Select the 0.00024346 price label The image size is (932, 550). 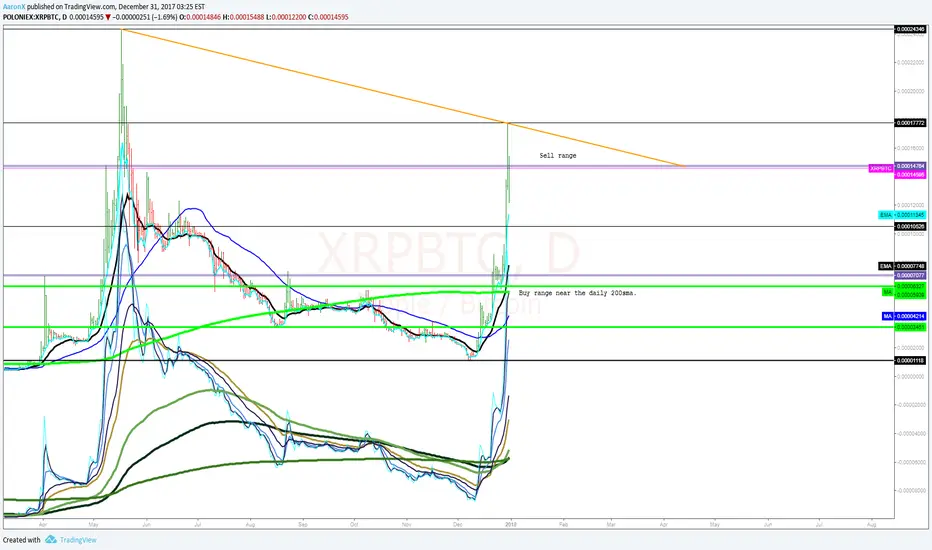point(911,29)
